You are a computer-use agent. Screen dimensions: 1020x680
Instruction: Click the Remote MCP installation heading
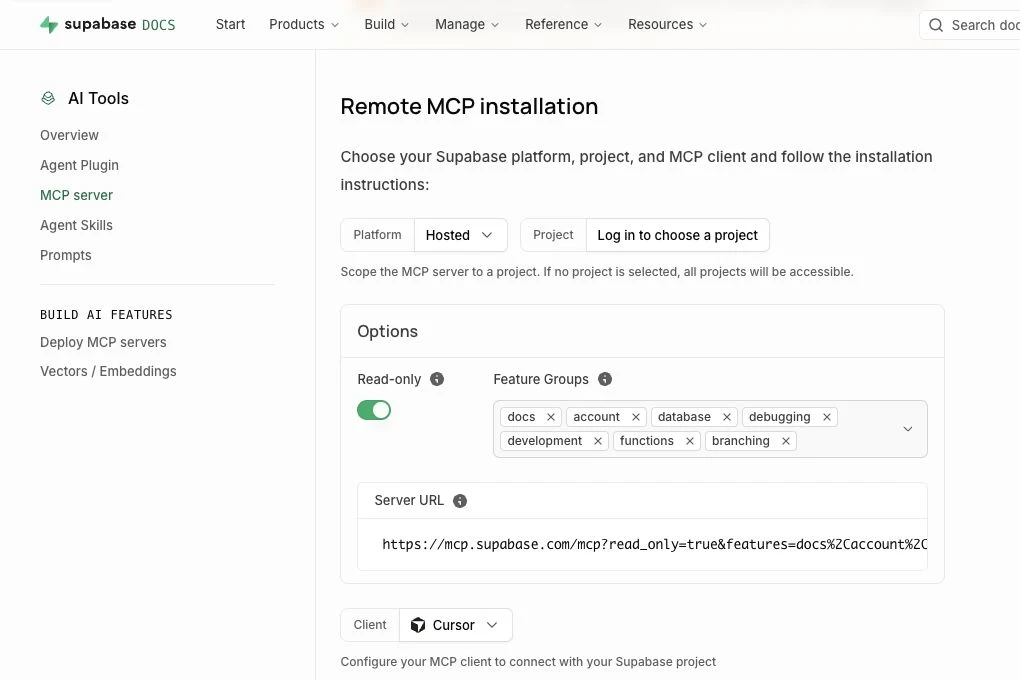point(469,106)
